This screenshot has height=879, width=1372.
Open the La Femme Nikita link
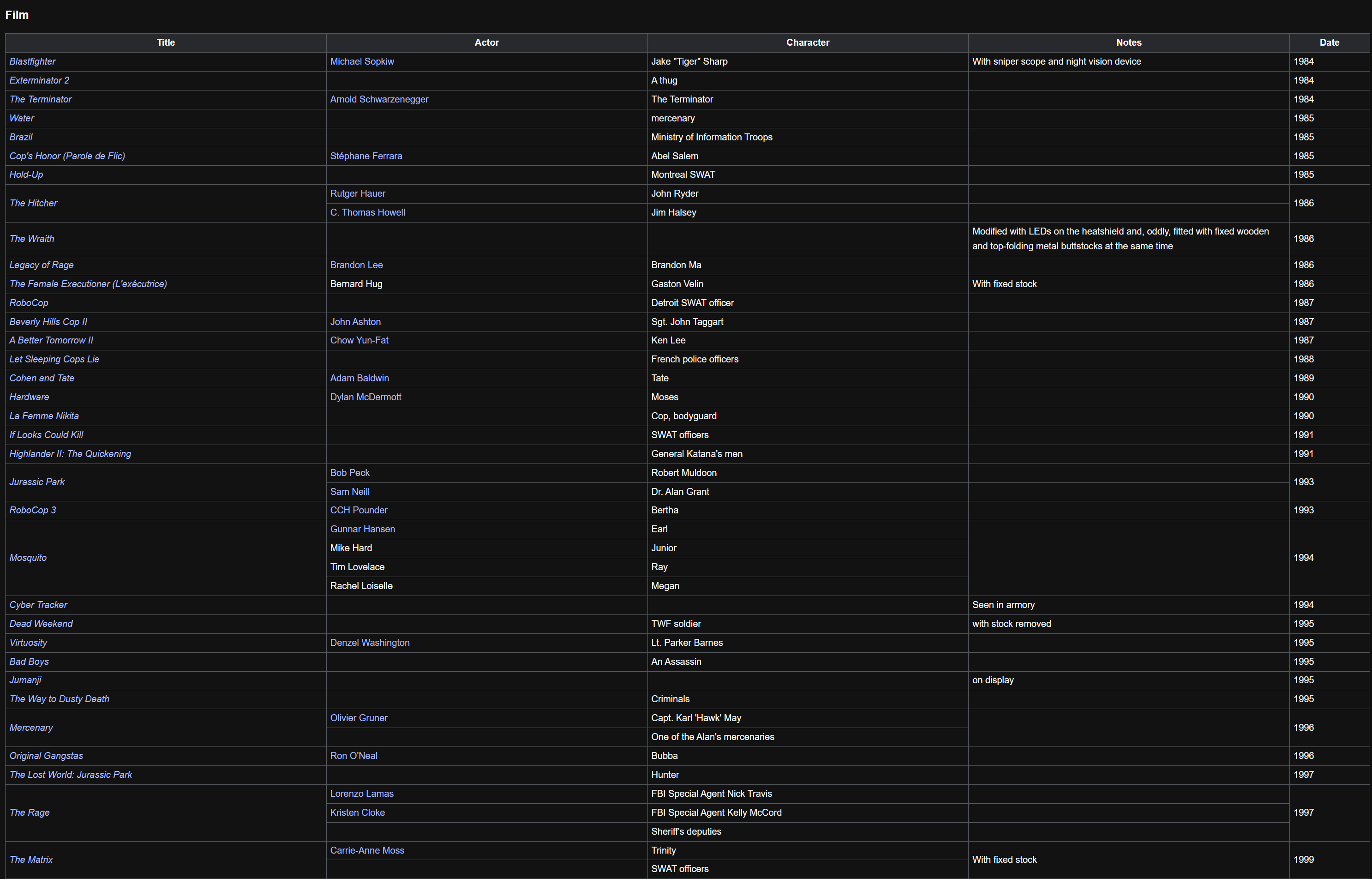click(x=44, y=416)
